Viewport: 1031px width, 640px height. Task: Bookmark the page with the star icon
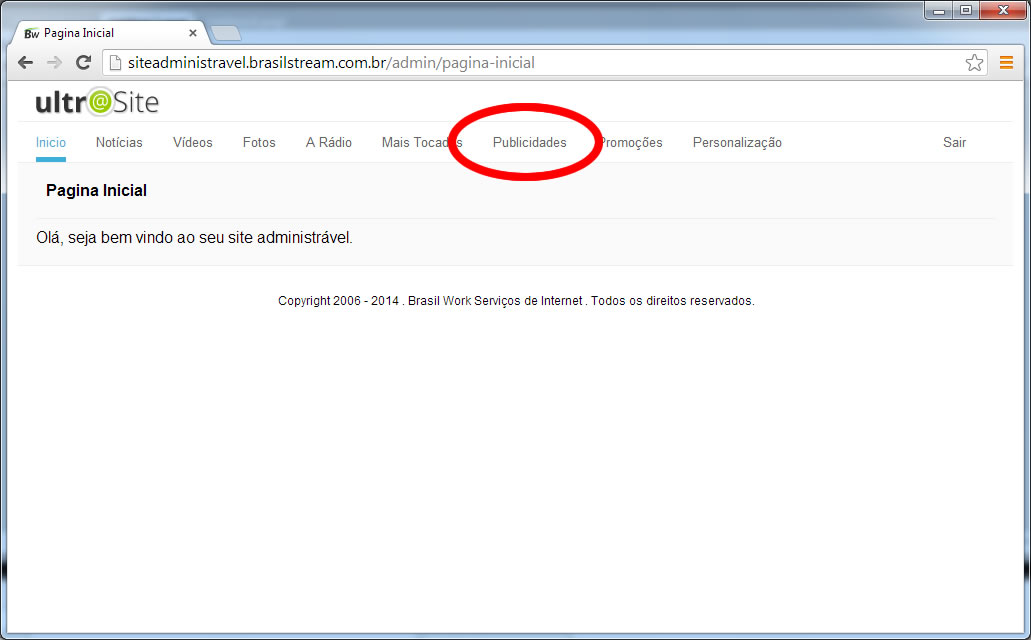(x=974, y=62)
